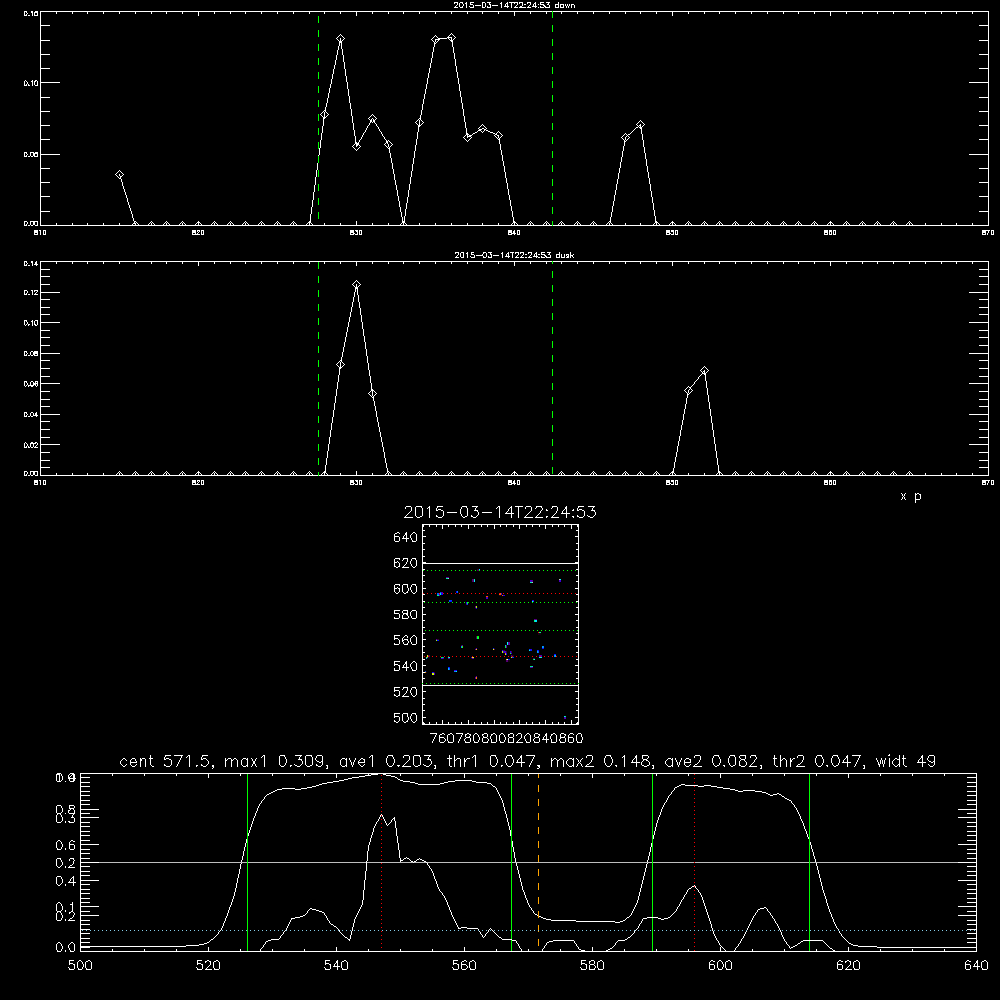The height and width of the screenshot is (1000, 1000).
Task: Select the 500 label on scatter plot y-axis
Action: [x=406, y=717]
